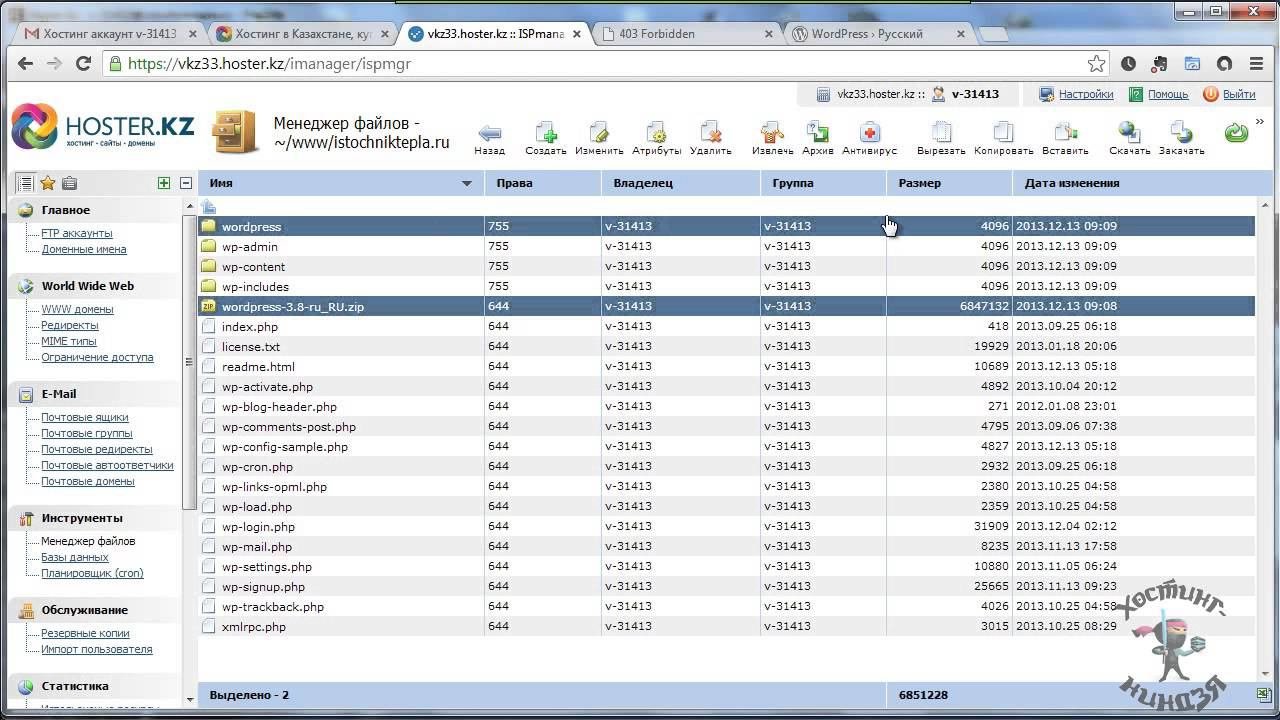This screenshot has width=1280, height=720.
Task: Select the wp-config-sample.php file row
Action: (x=285, y=447)
